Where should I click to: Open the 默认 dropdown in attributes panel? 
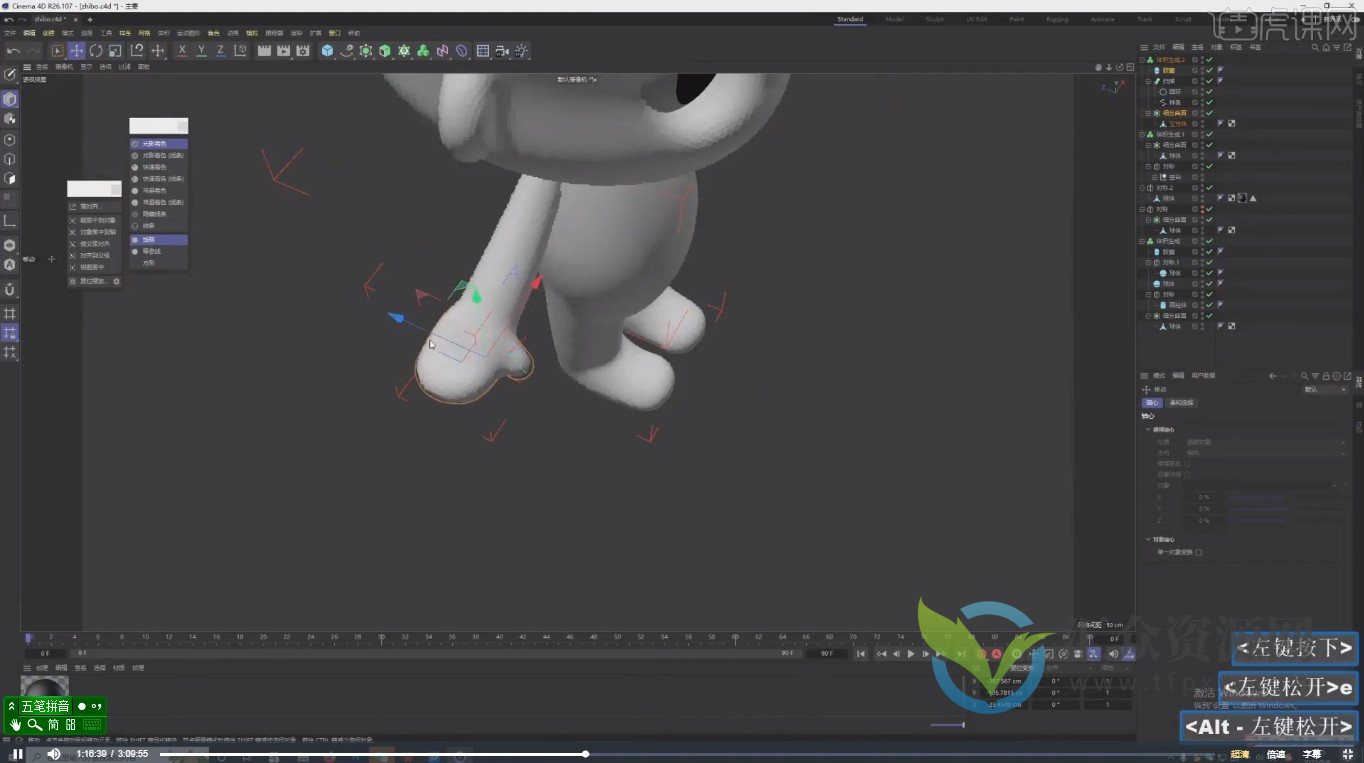[x=1325, y=389]
